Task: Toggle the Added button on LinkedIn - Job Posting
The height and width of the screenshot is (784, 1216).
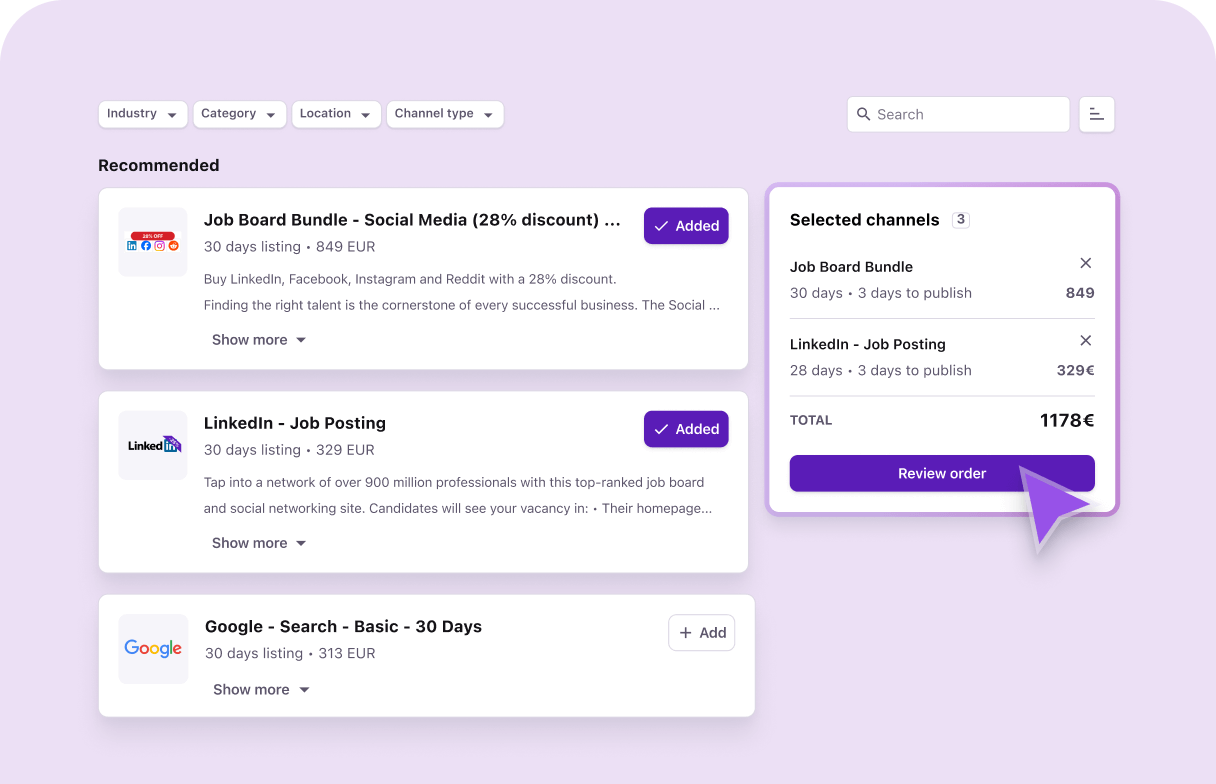Action: pos(686,429)
